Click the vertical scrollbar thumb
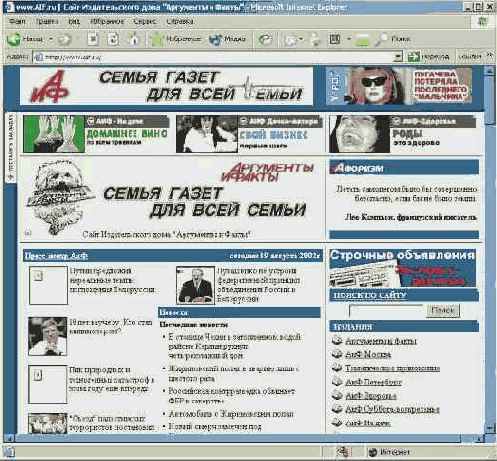 click(490, 100)
